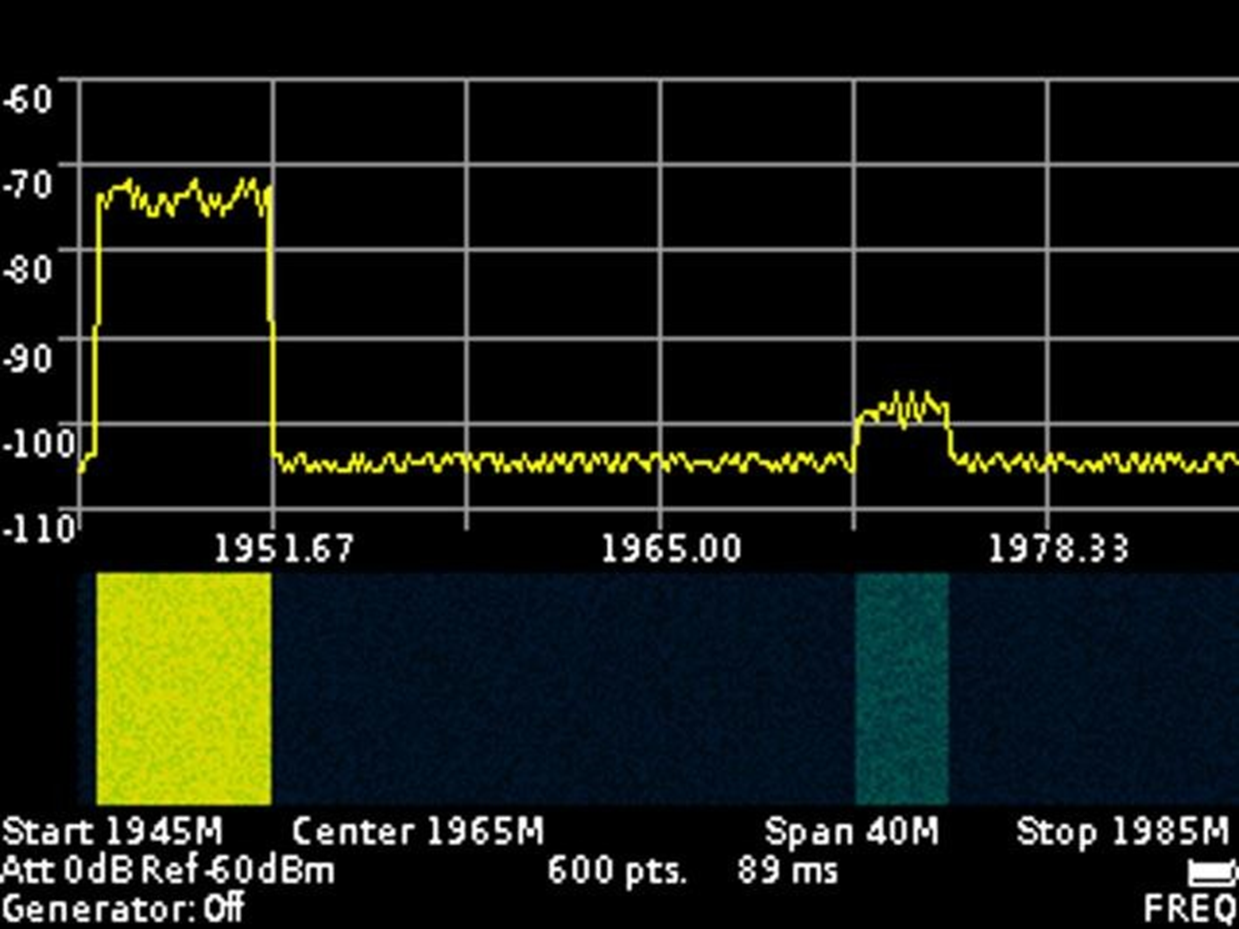Image resolution: width=1239 pixels, height=929 pixels.
Task: Click the 1978.33 frequency axis label
Action: (x=1058, y=548)
